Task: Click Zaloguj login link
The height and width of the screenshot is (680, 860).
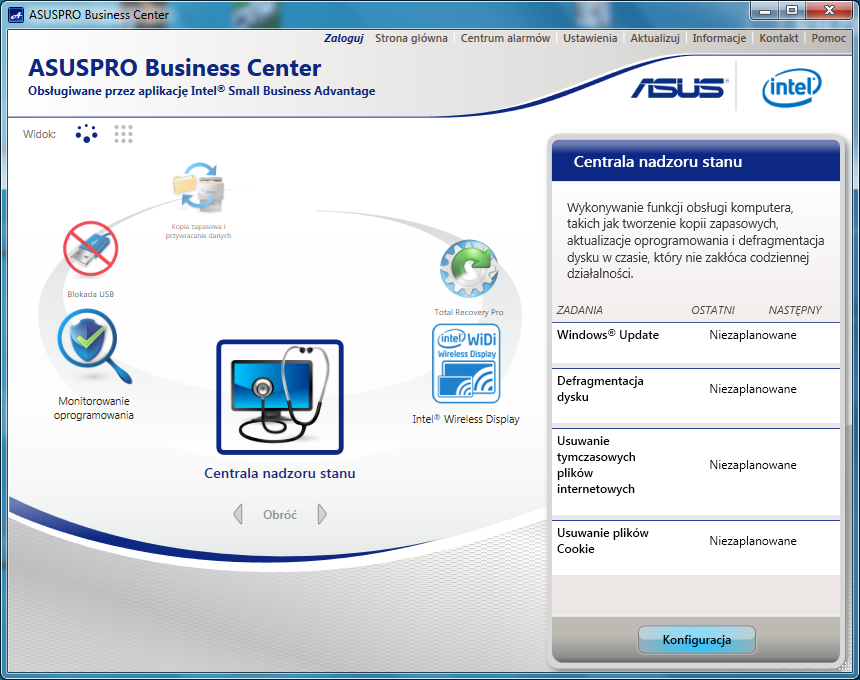Action: tap(344, 38)
